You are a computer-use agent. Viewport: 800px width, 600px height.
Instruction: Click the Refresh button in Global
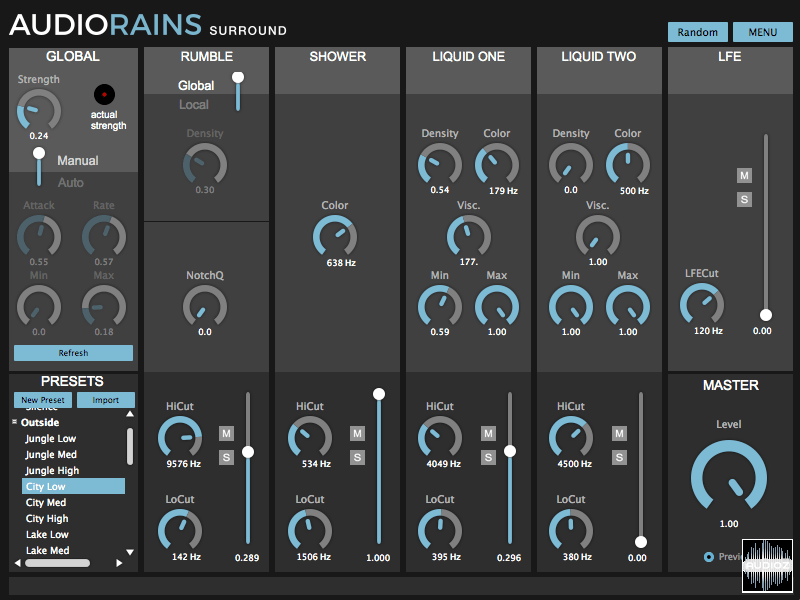point(73,353)
